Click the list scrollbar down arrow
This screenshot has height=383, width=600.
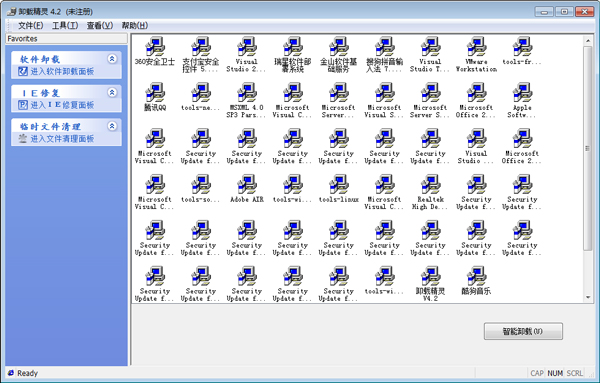[x=588, y=297]
